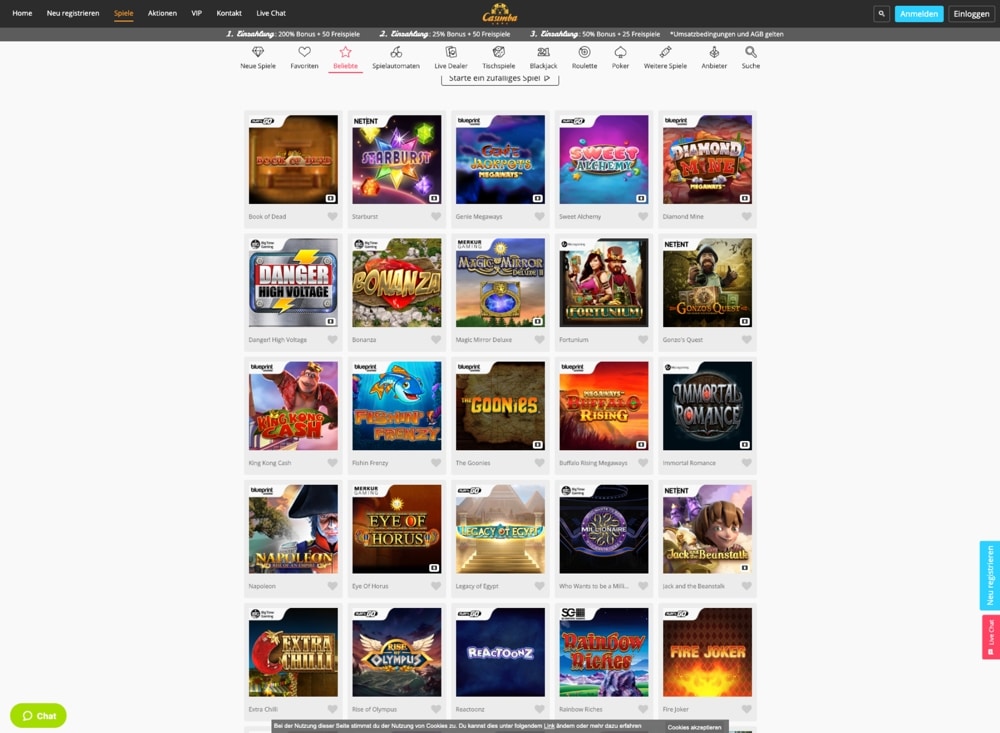Open Reactoonz game thumbnail
This screenshot has height=733, width=1000.
coord(500,652)
